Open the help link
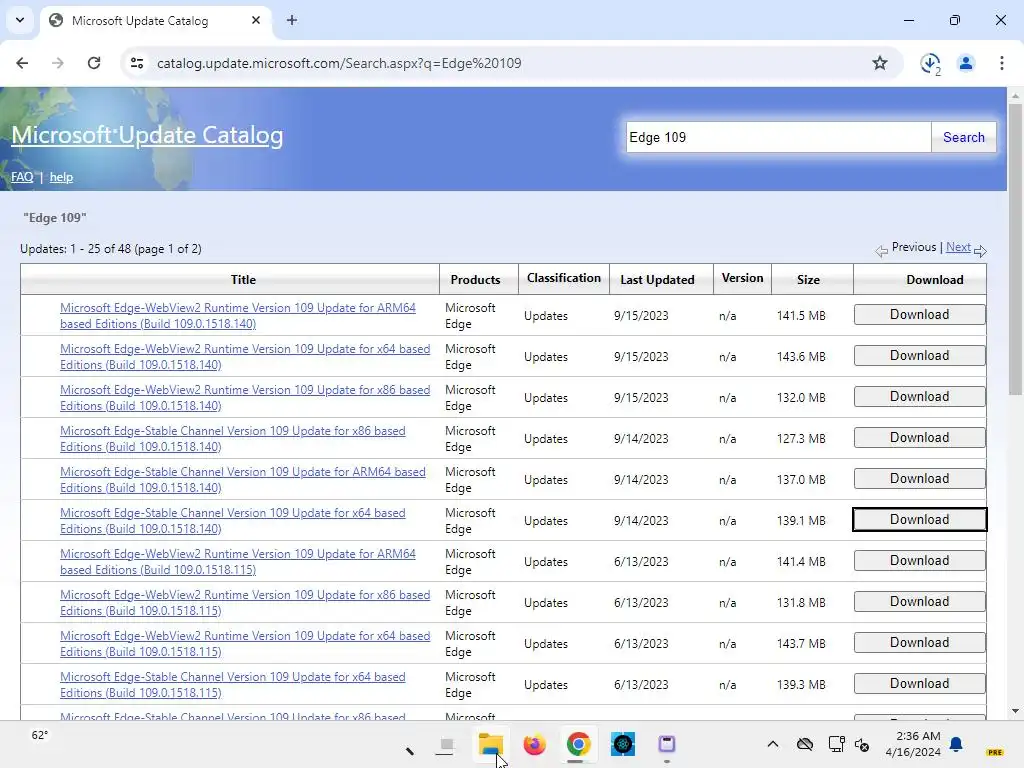The height and width of the screenshot is (768, 1024). [61, 177]
